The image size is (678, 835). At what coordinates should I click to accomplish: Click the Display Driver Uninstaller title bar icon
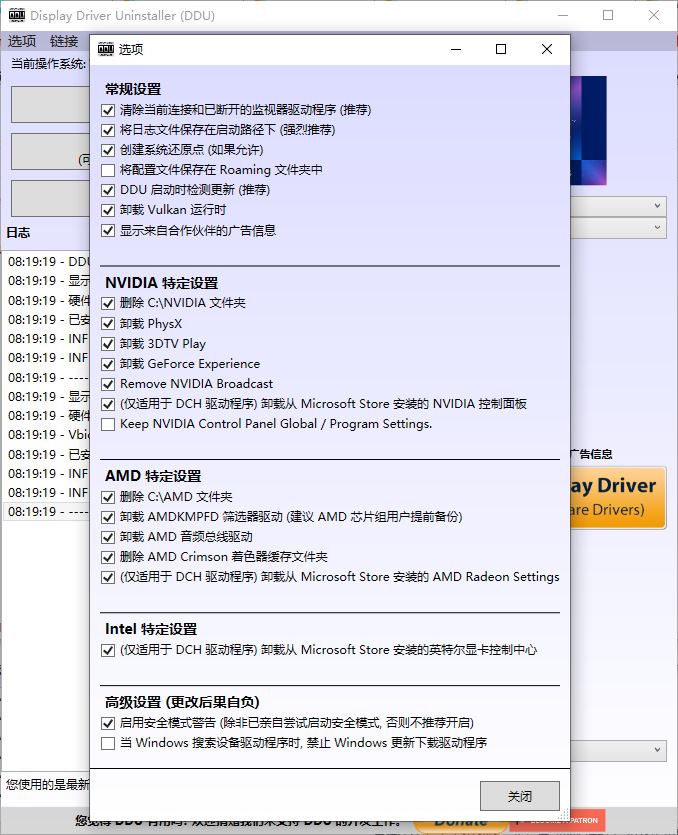(x=17, y=16)
